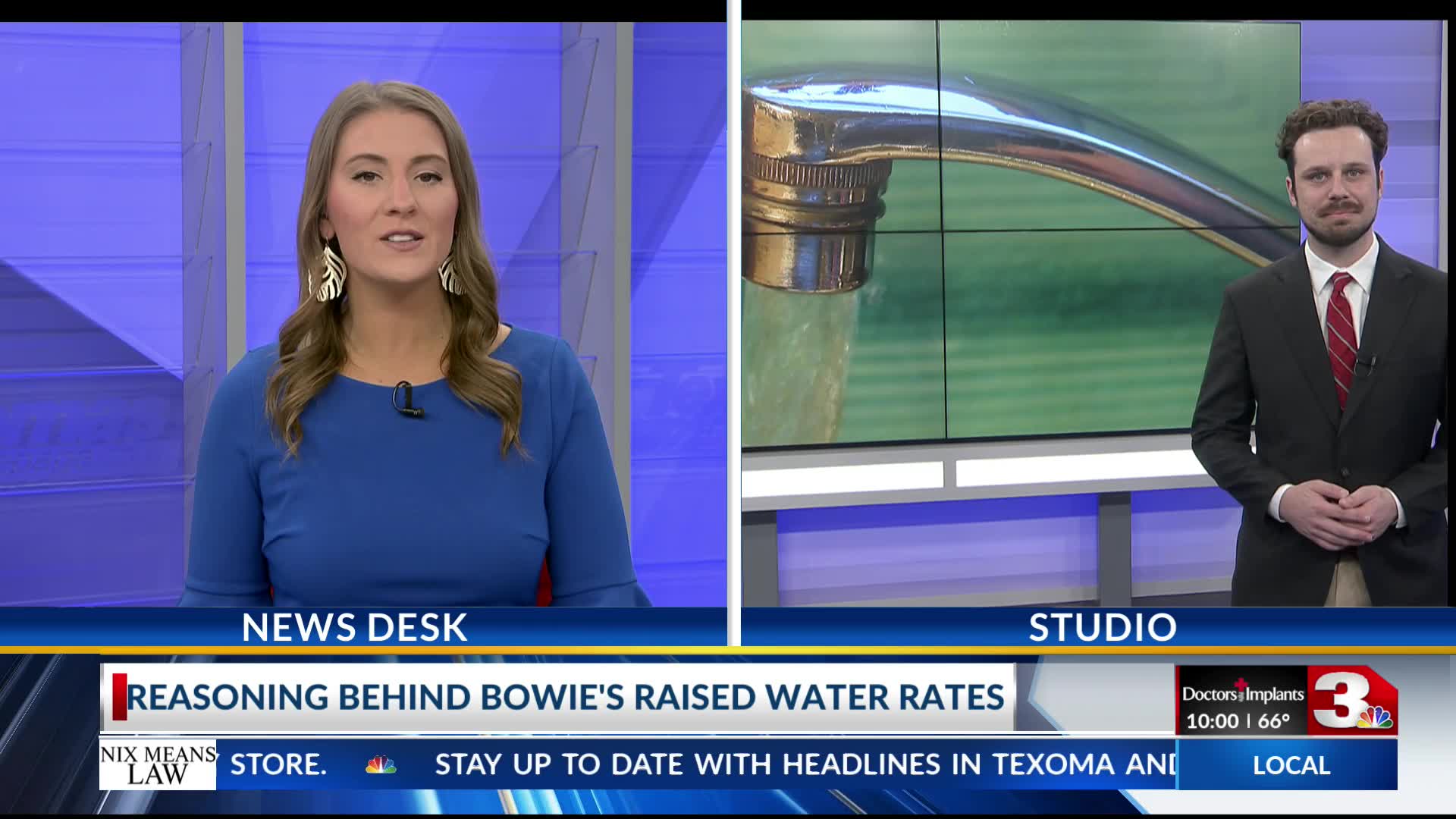Image resolution: width=1456 pixels, height=819 pixels.
Task: Click the STORE text in the ticker
Action: coord(278,764)
